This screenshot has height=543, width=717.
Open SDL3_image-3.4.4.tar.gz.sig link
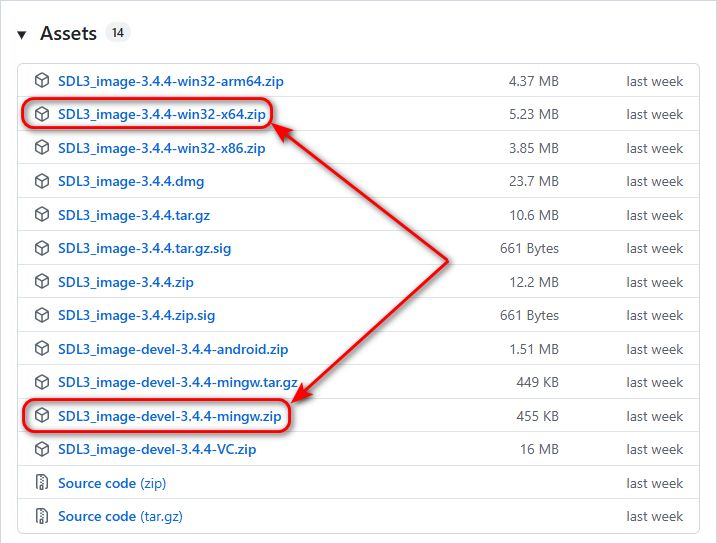pos(144,248)
